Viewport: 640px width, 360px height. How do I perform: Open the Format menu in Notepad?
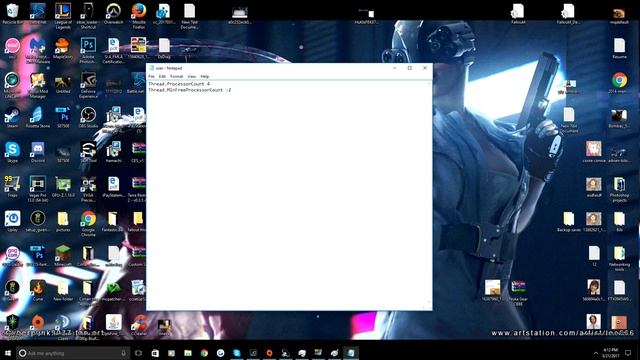[176, 76]
